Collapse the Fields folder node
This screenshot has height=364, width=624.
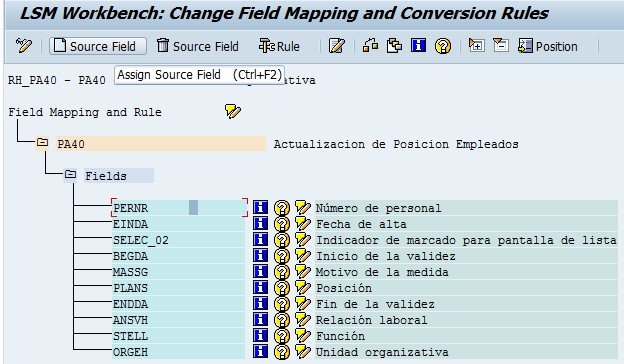coord(70,174)
